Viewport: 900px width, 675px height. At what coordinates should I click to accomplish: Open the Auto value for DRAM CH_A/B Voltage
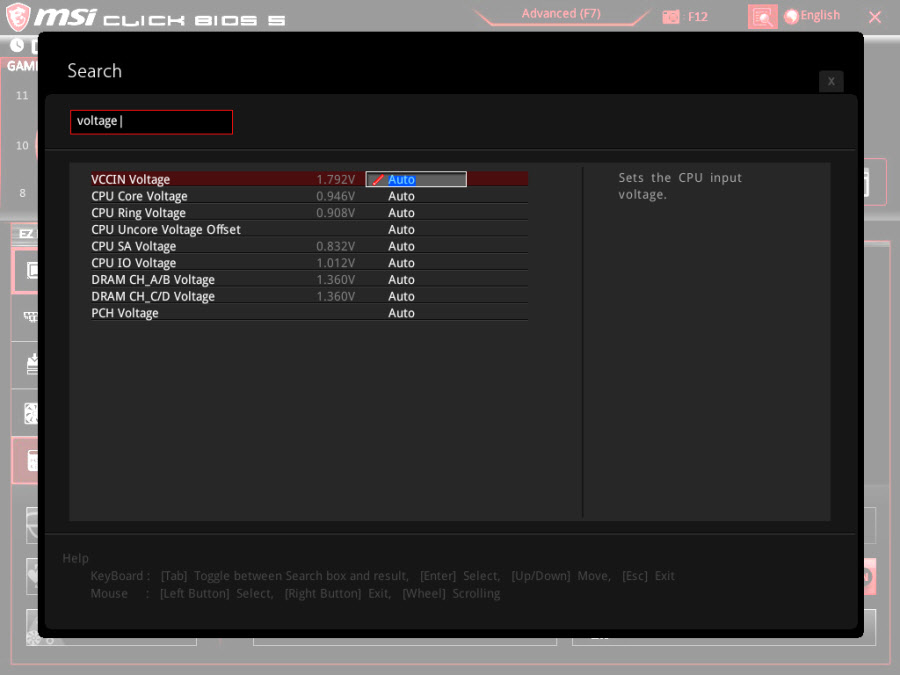(x=401, y=280)
